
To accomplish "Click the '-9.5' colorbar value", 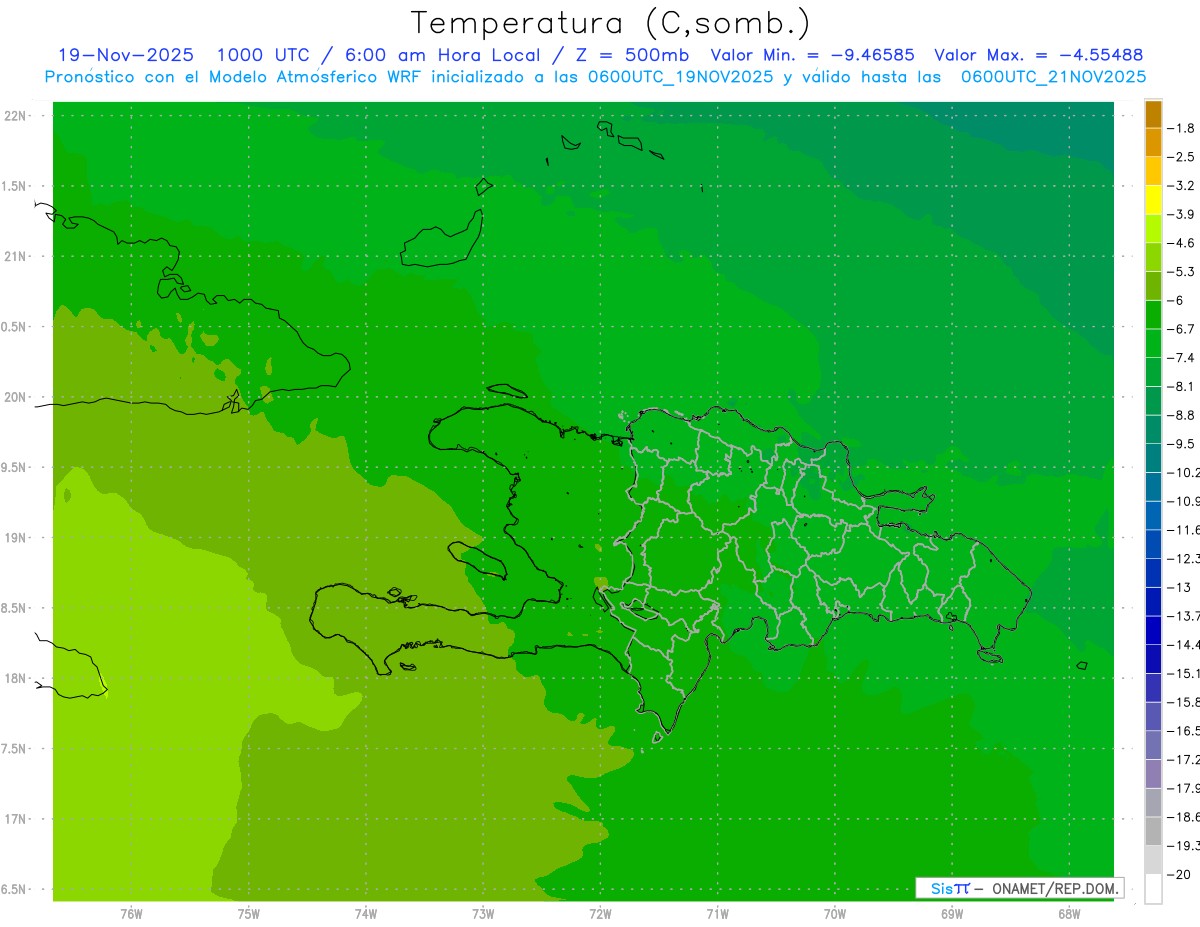I will (x=1183, y=443).
